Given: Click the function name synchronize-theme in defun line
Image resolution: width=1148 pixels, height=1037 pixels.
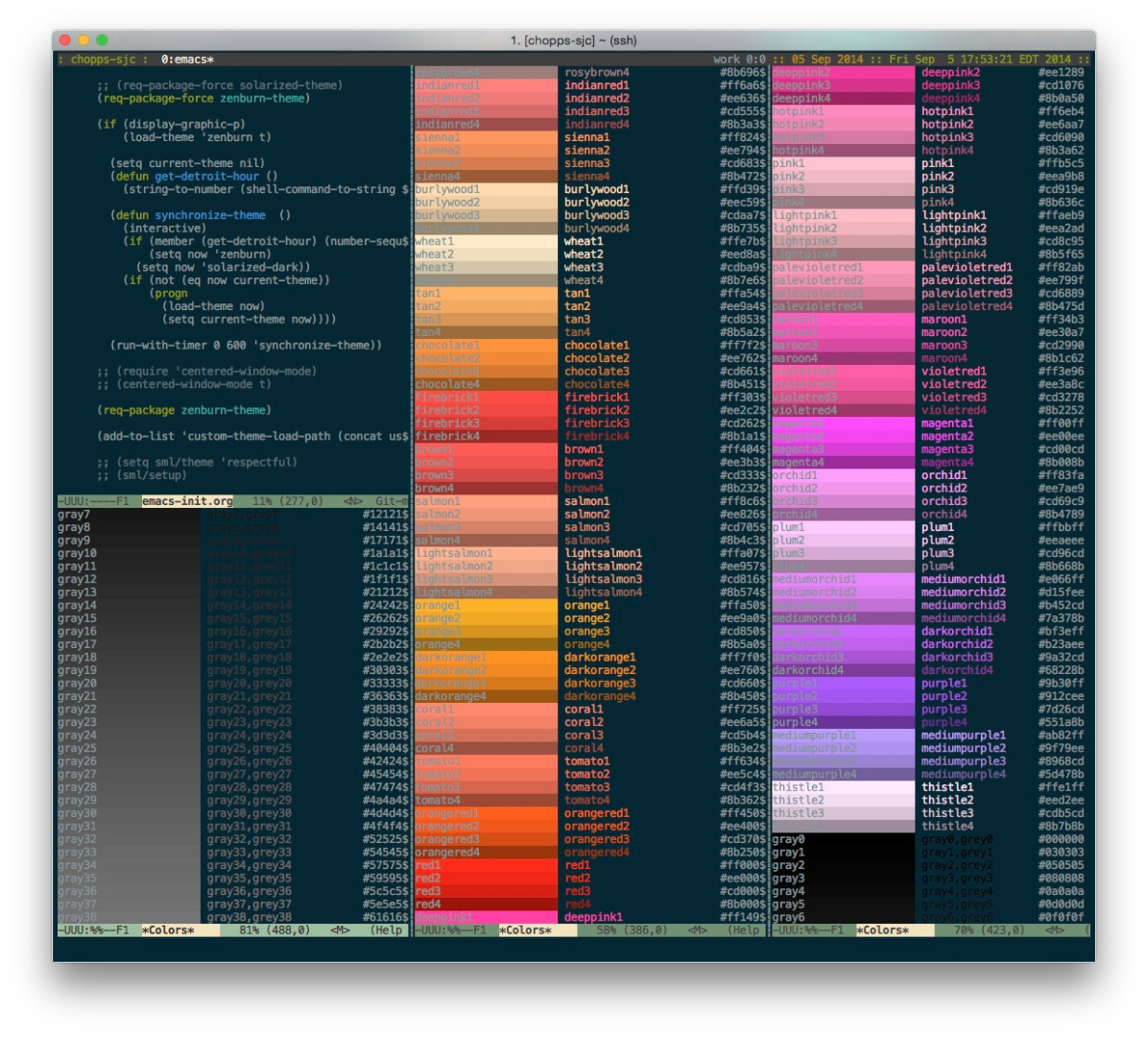Looking at the screenshot, I should coord(210,215).
